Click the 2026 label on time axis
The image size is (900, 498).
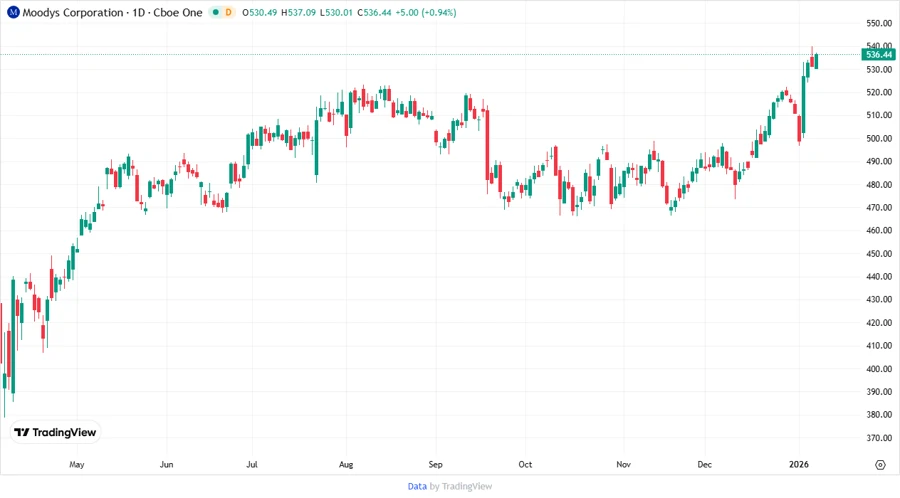[x=798, y=464]
